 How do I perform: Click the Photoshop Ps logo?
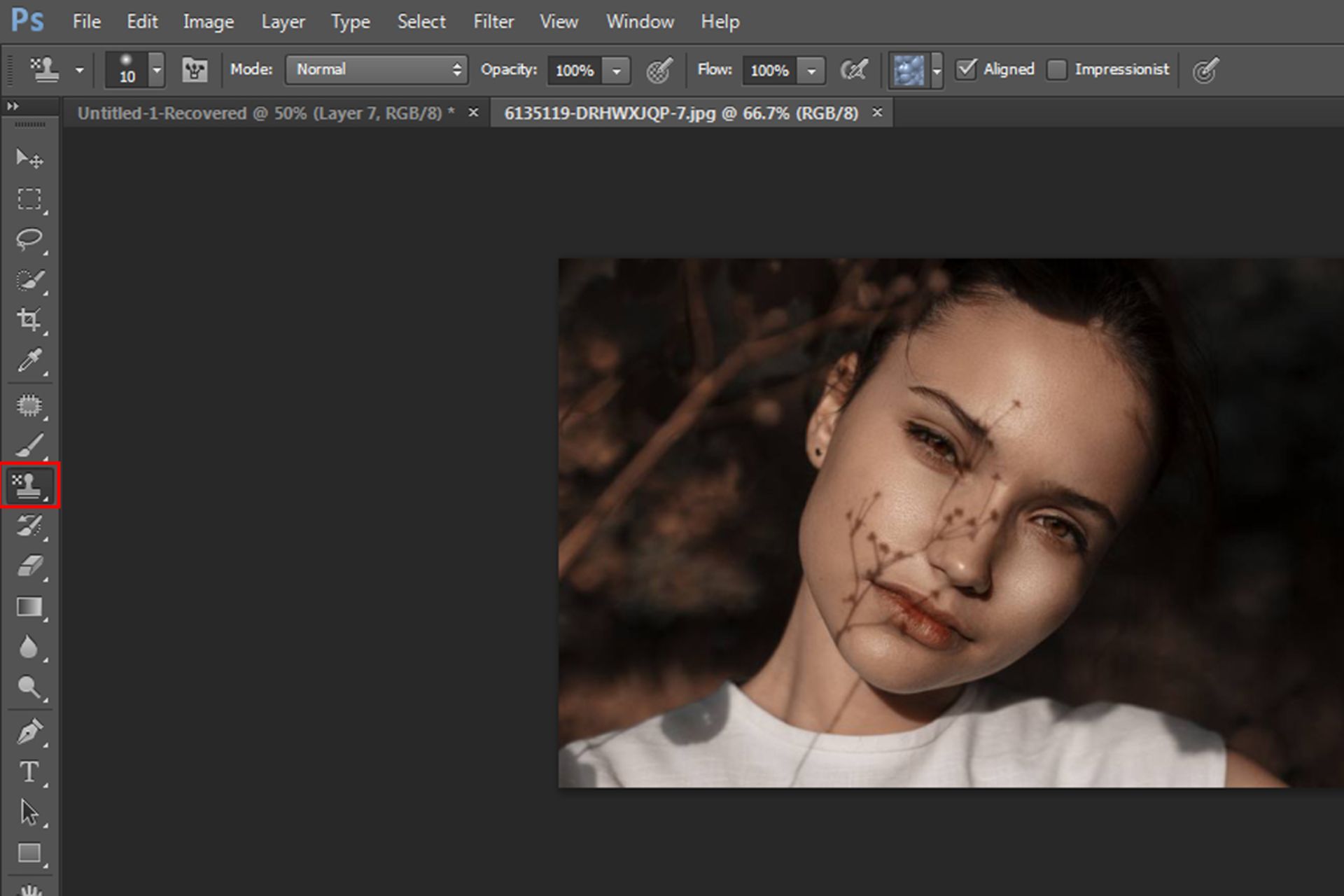pos(27,20)
